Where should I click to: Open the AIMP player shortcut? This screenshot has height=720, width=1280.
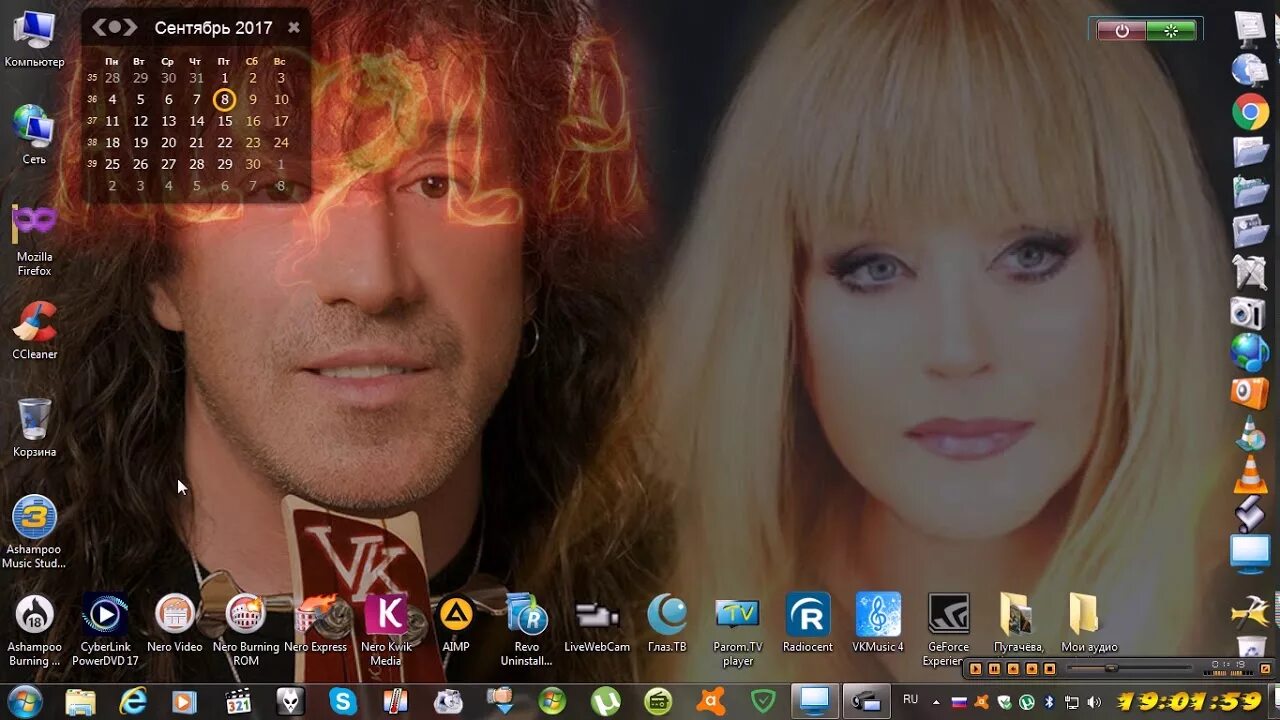click(x=456, y=624)
